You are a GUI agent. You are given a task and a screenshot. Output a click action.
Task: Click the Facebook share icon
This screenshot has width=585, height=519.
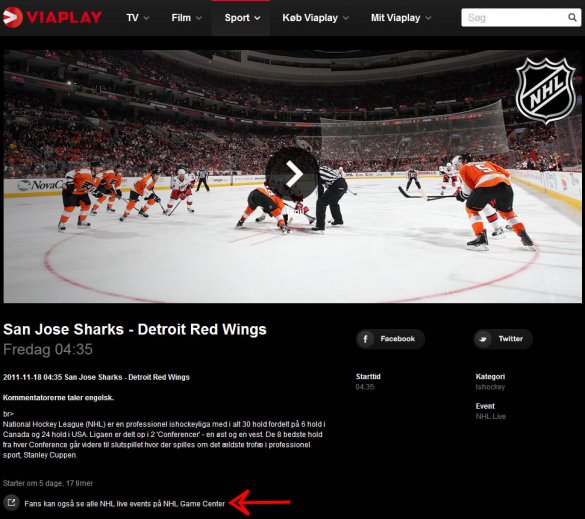(365, 339)
